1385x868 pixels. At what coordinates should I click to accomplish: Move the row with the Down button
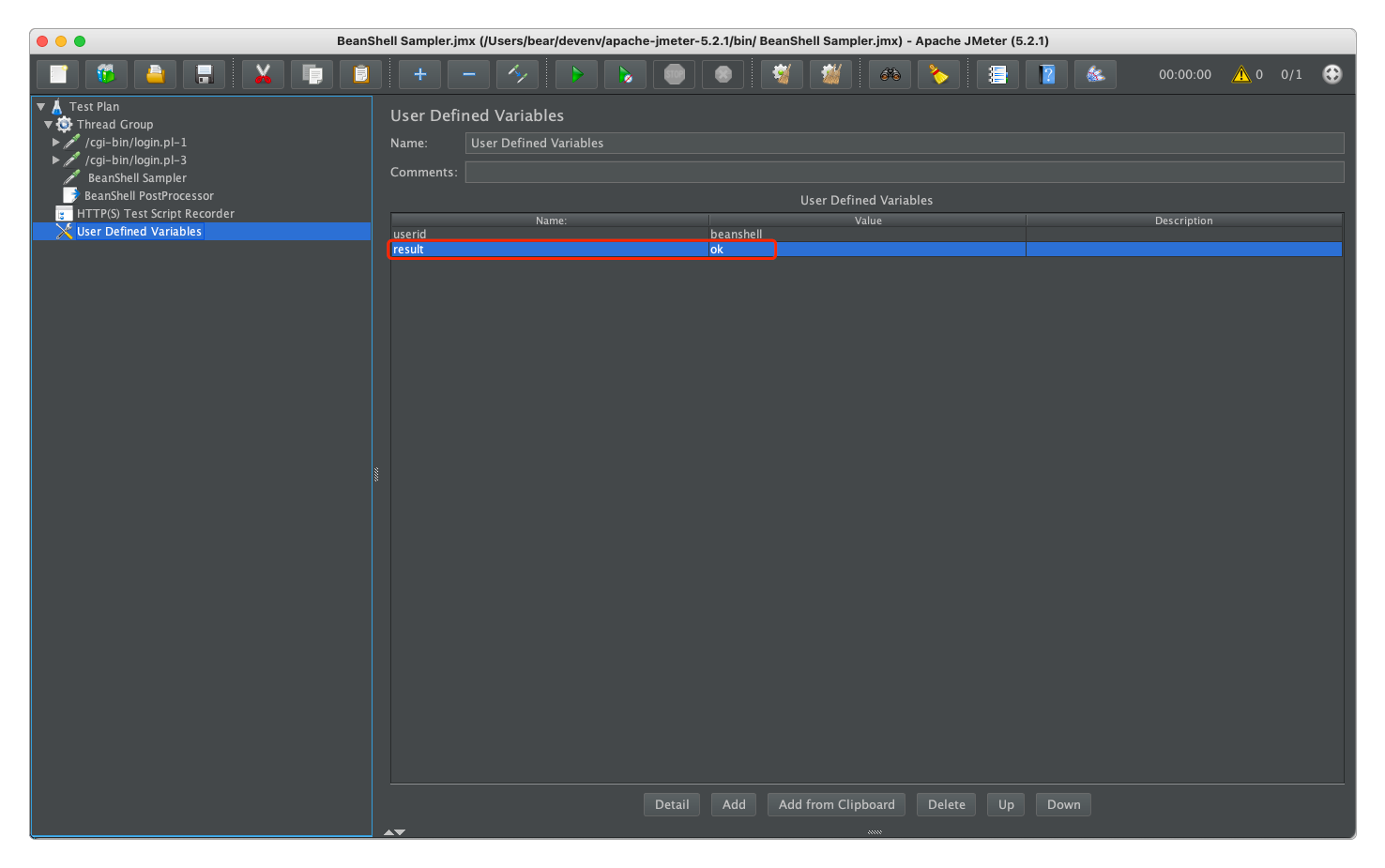(1064, 804)
